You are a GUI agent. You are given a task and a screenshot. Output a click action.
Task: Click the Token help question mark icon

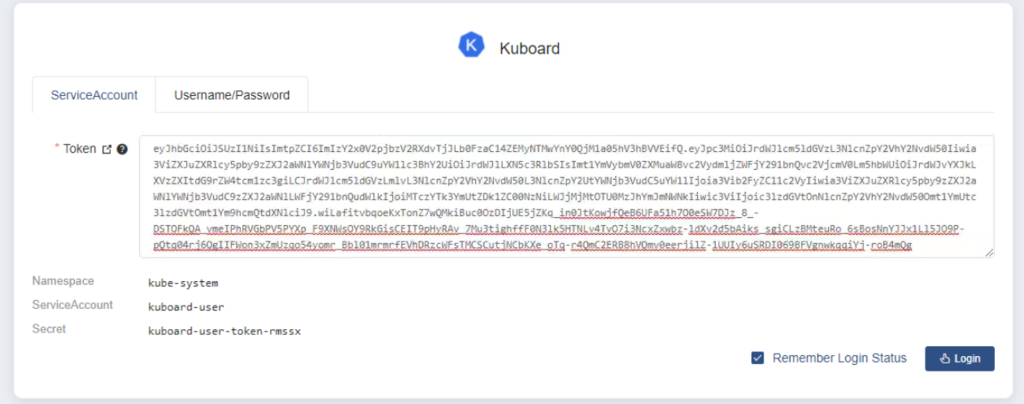click(x=122, y=149)
